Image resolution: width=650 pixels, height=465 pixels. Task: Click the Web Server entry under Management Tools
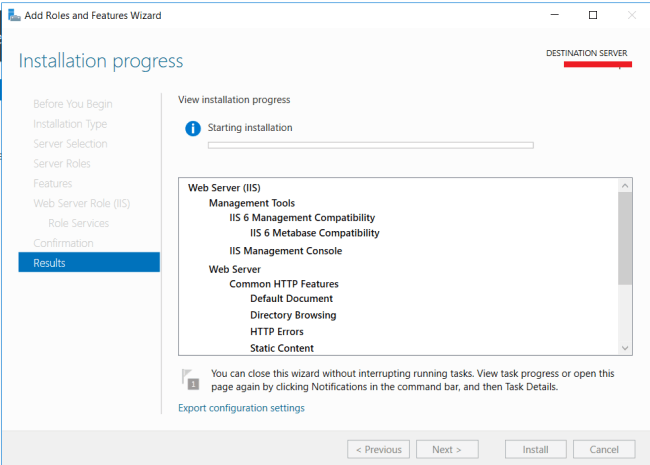235,269
